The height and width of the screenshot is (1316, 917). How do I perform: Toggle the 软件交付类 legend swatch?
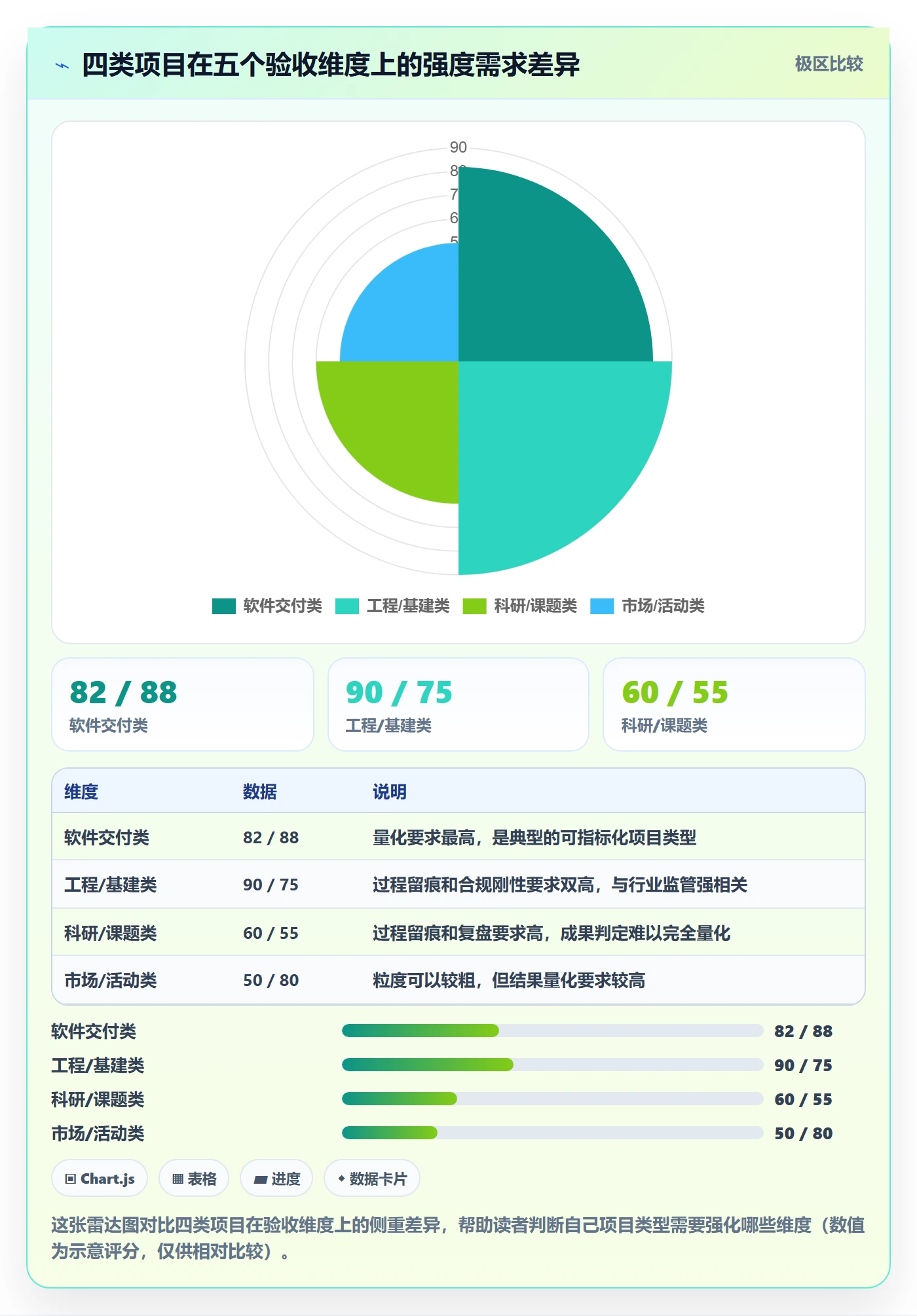223,606
